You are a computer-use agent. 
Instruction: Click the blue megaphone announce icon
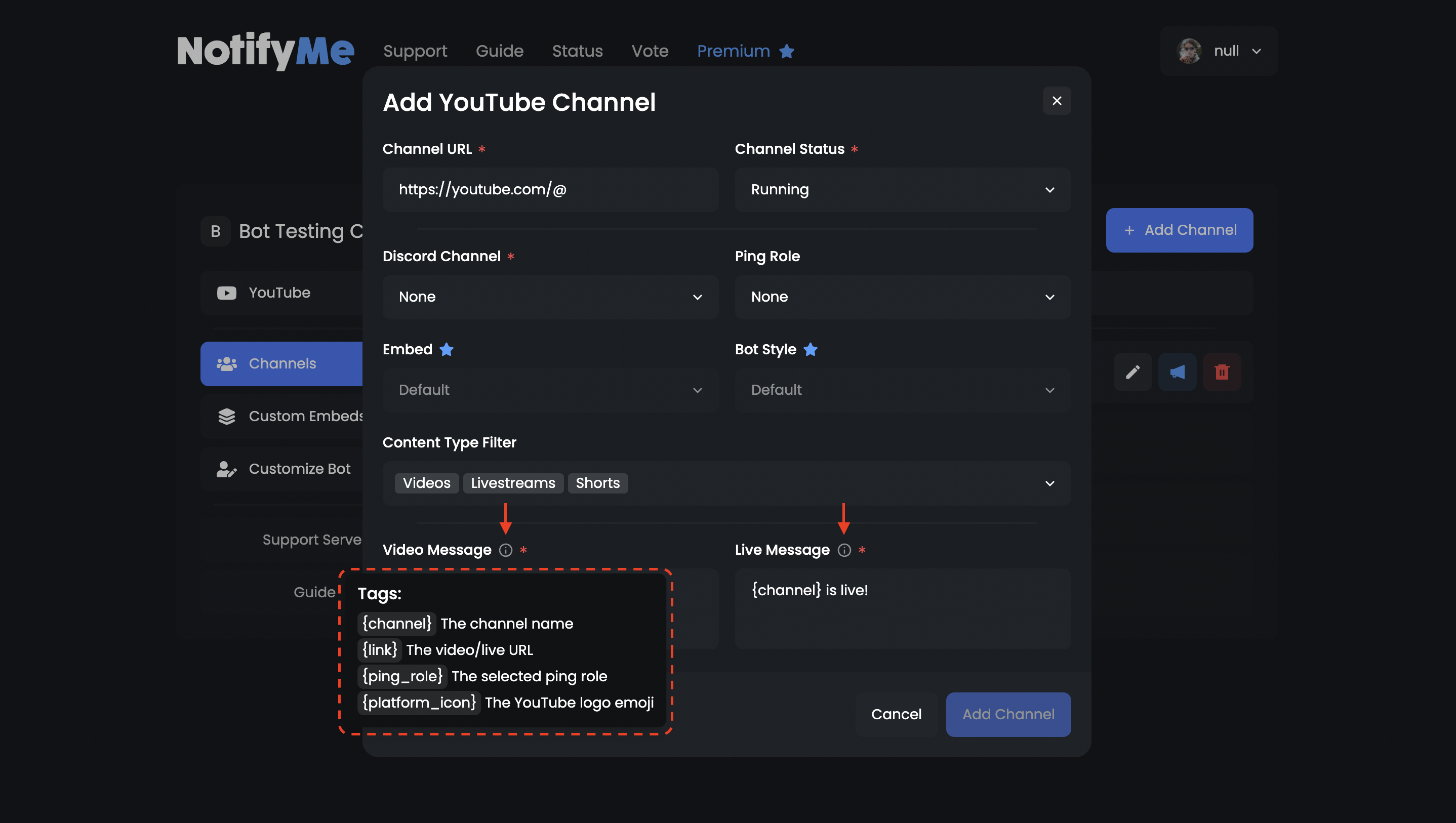click(1178, 372)
